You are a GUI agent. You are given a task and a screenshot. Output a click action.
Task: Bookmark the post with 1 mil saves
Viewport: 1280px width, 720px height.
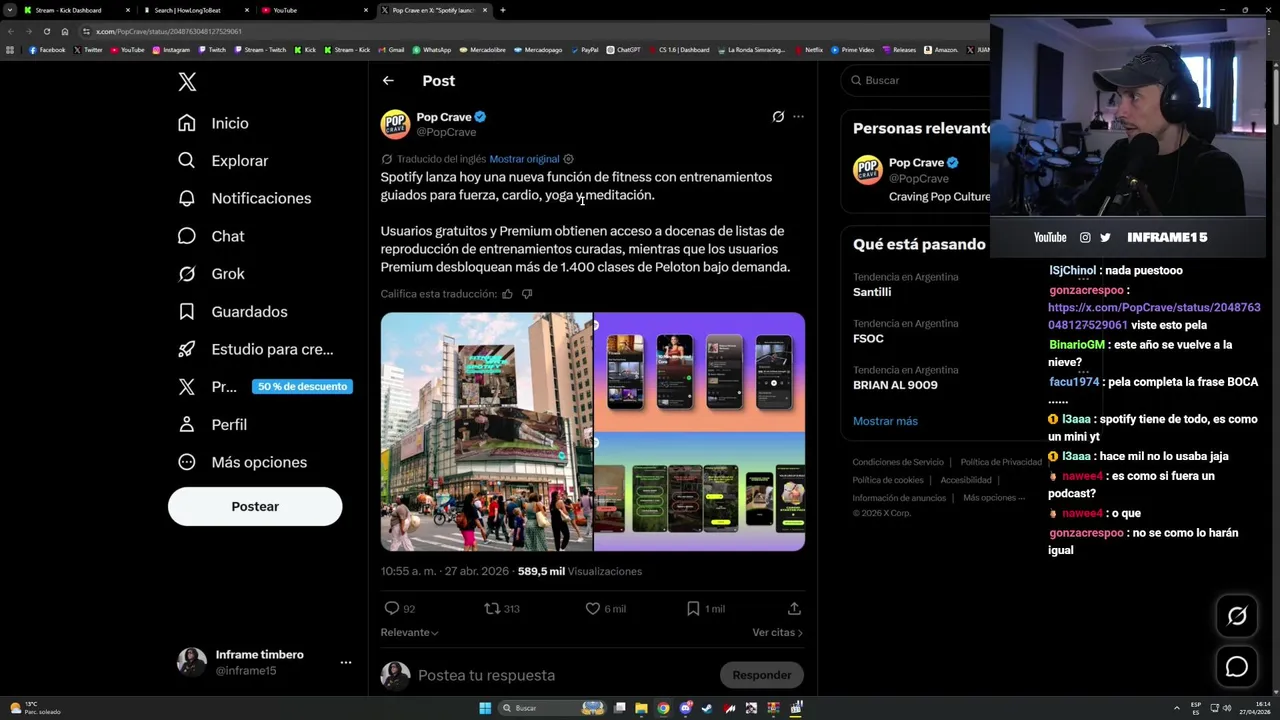tap(705, 608)
